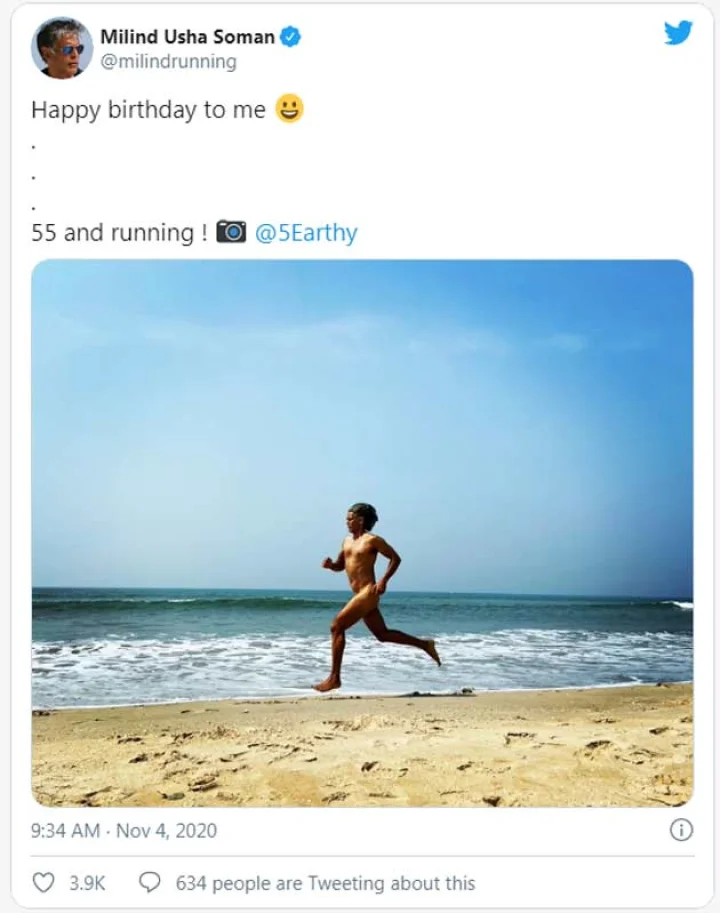Click the smiley emoji in tweet
This screenshot has width=720, height=913.
tap(289, 108)
